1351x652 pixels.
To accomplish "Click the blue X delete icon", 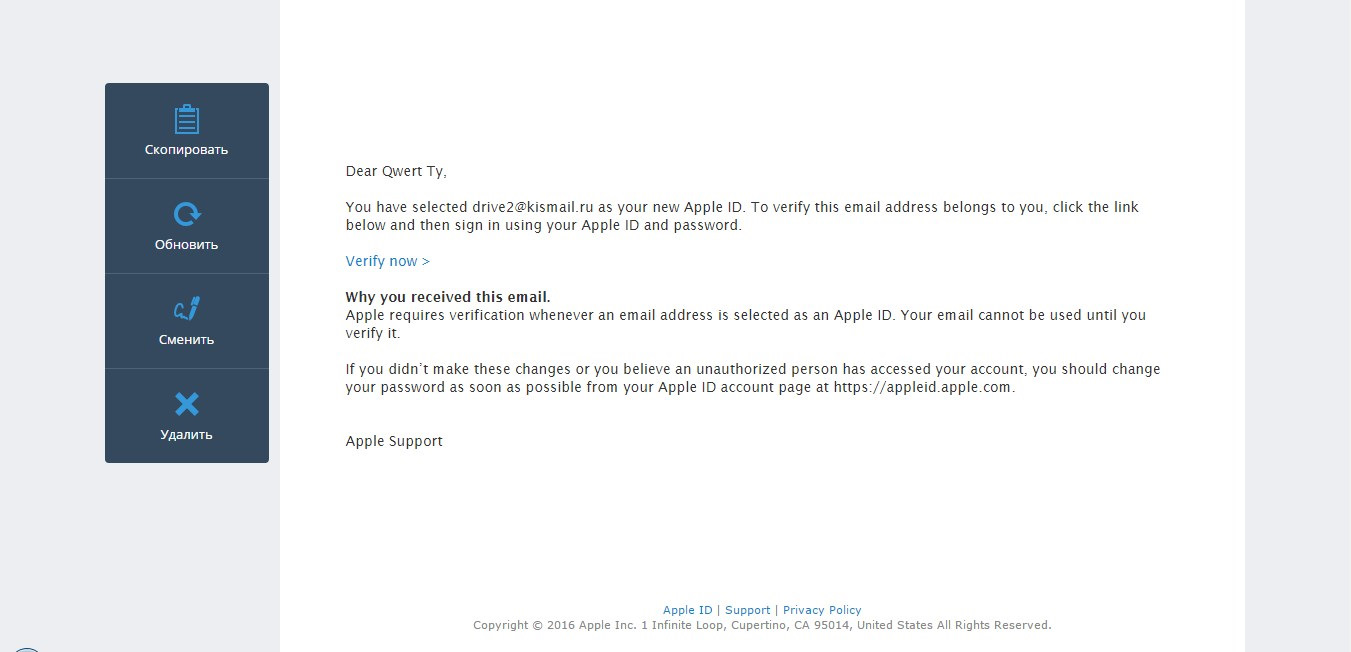I will click(187, 404).
